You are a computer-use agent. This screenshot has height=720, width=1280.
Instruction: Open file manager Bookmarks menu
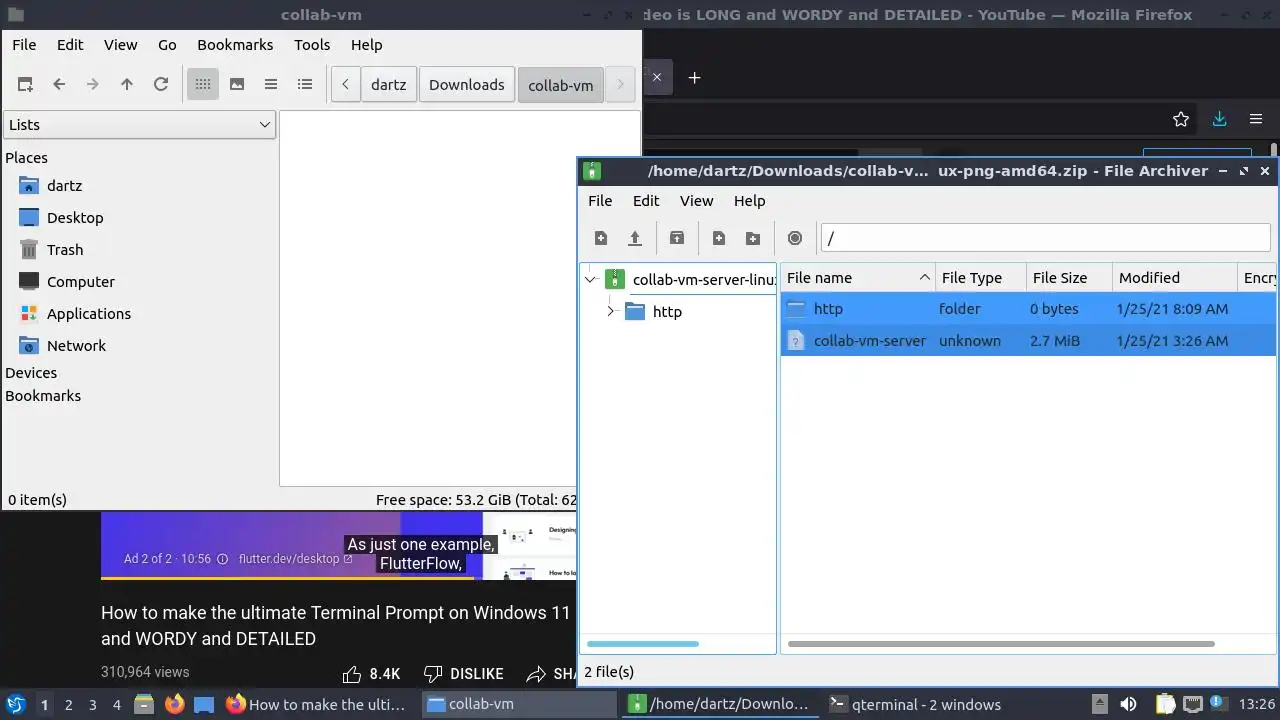(x=235, y=45)
